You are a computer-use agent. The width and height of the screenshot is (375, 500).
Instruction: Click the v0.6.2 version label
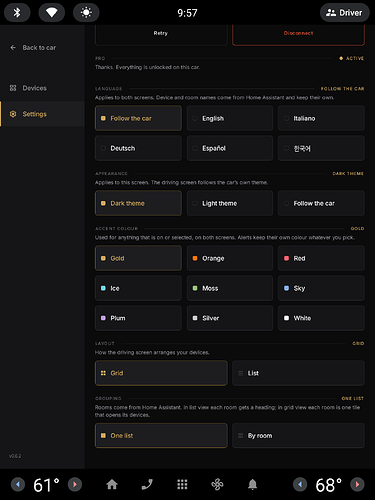(15, 456)
